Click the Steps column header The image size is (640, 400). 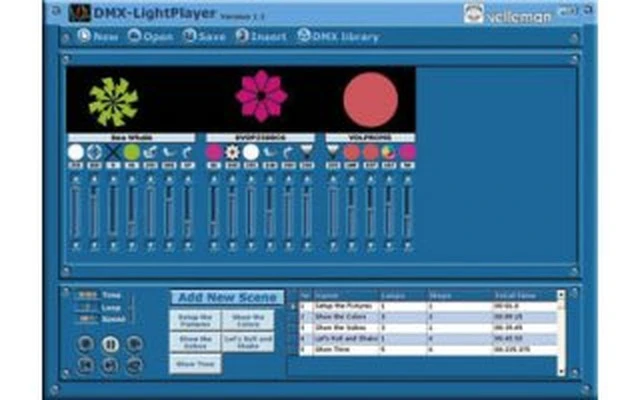click(460, 296)
